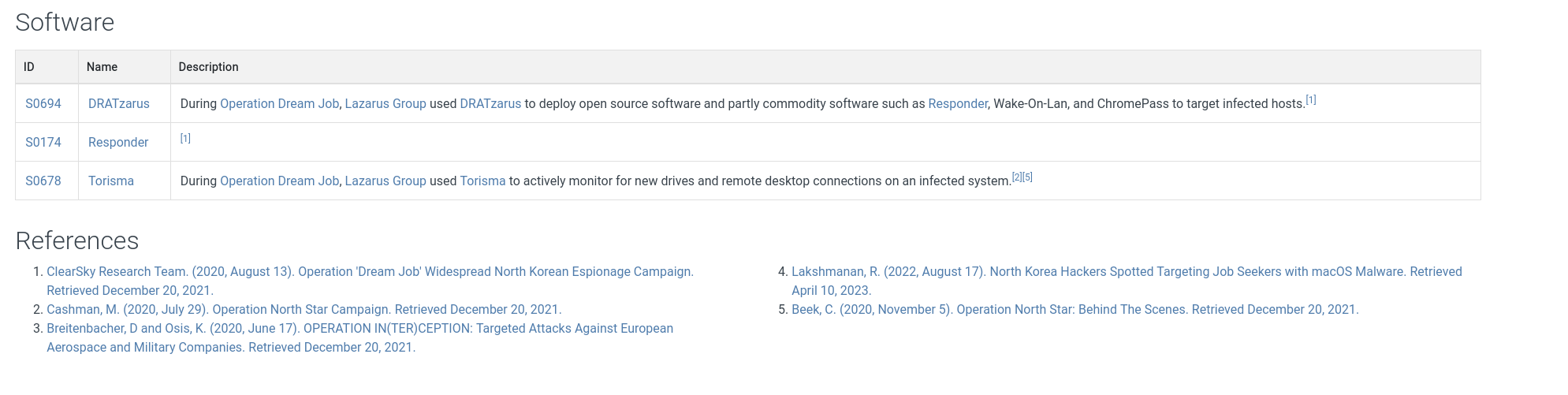Open DRATzarus link in Name column

[x=119, y=103]
